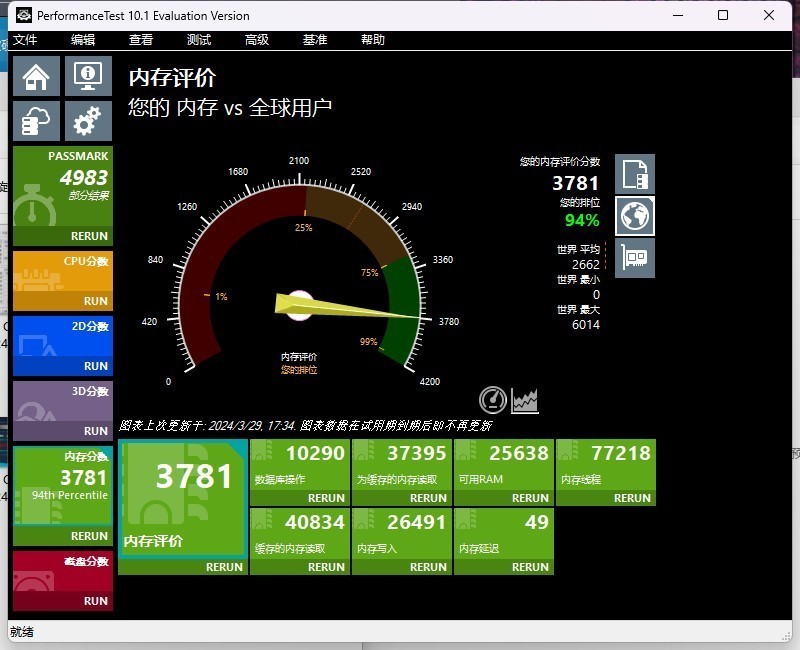The image size is (800, 650).
Task: Rerun the 内存评价 test
Action: [x=224, y=567]
